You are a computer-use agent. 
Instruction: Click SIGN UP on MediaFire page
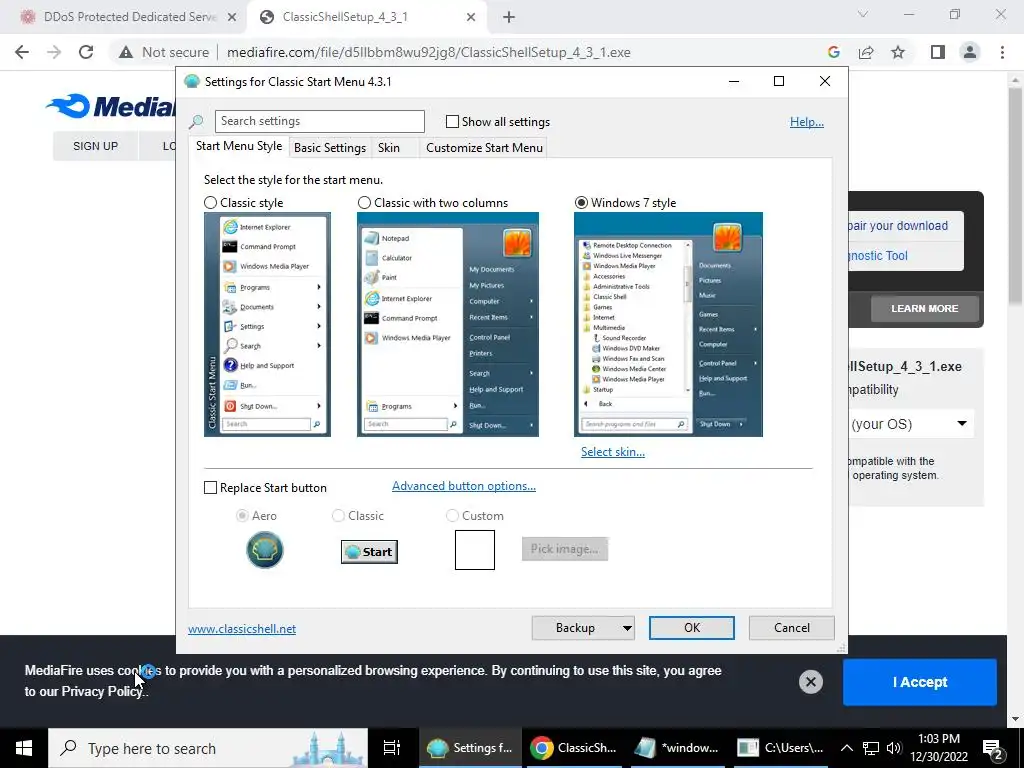95,146
